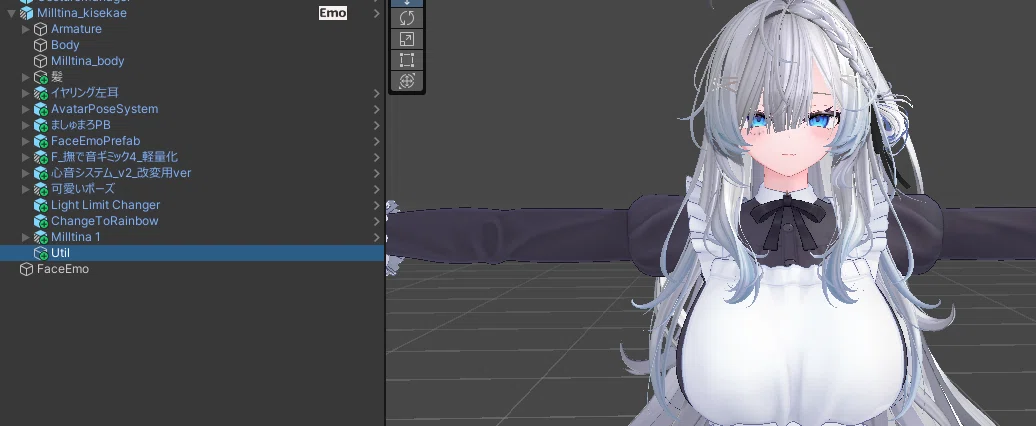Open prefab arrow for ましゅまろPB
The width and height of the screenshot is (1036, 426).
point(376,125)
